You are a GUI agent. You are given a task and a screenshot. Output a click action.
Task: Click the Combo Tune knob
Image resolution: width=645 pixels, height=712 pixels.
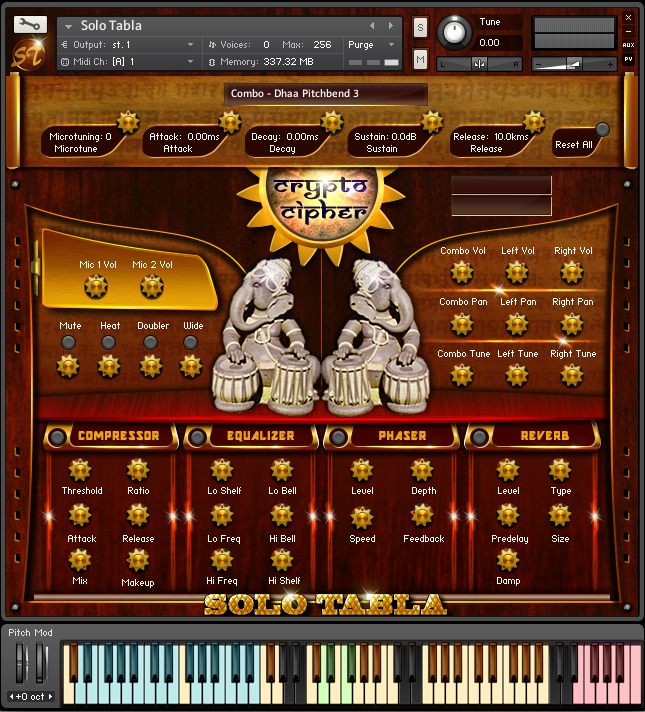(x=462, y=376)
